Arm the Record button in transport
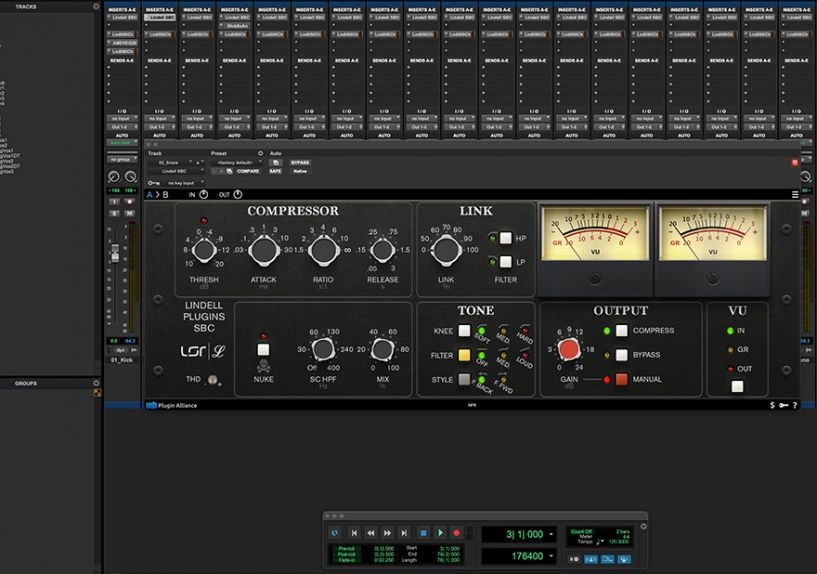 click(456, 534)
